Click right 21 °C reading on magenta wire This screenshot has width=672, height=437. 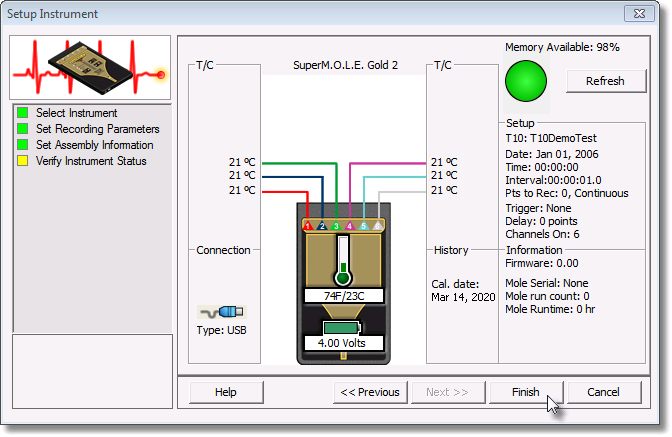pyautogui.click(x=444, y=162)
